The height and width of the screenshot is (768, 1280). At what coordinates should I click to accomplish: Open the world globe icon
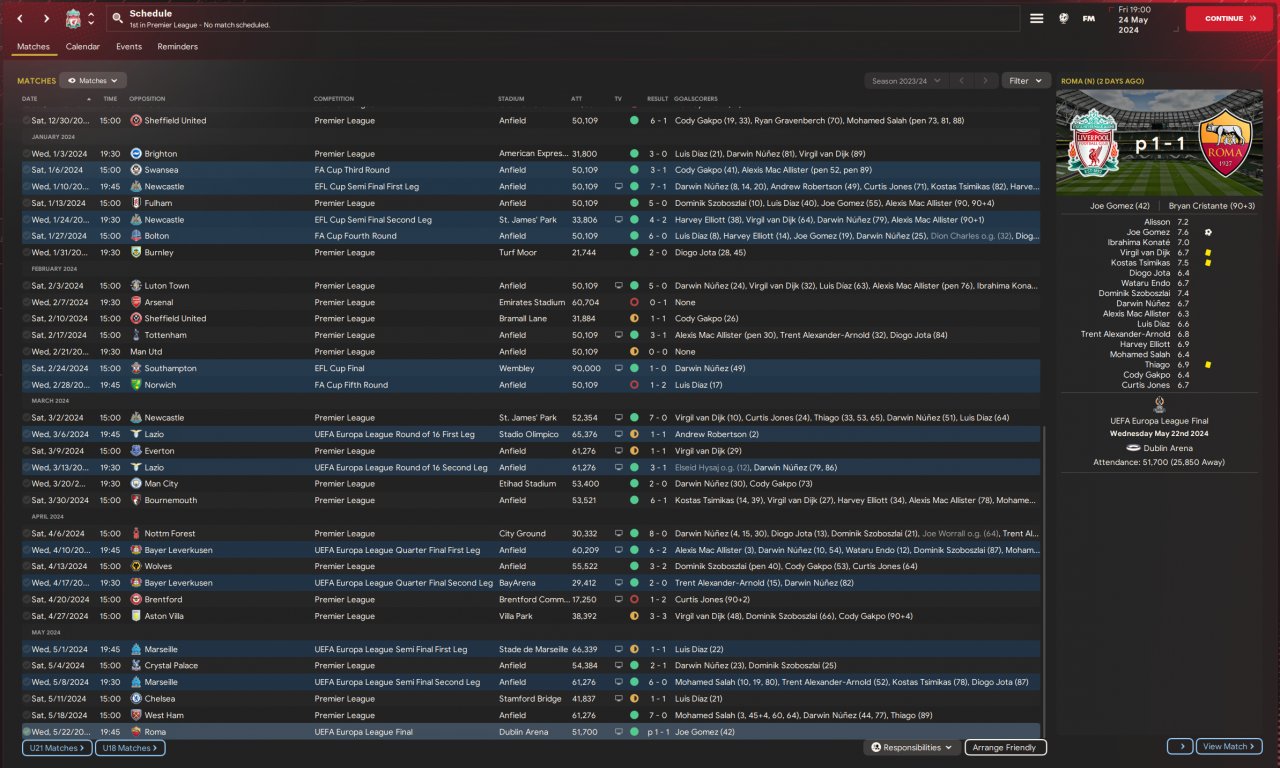1064,19
